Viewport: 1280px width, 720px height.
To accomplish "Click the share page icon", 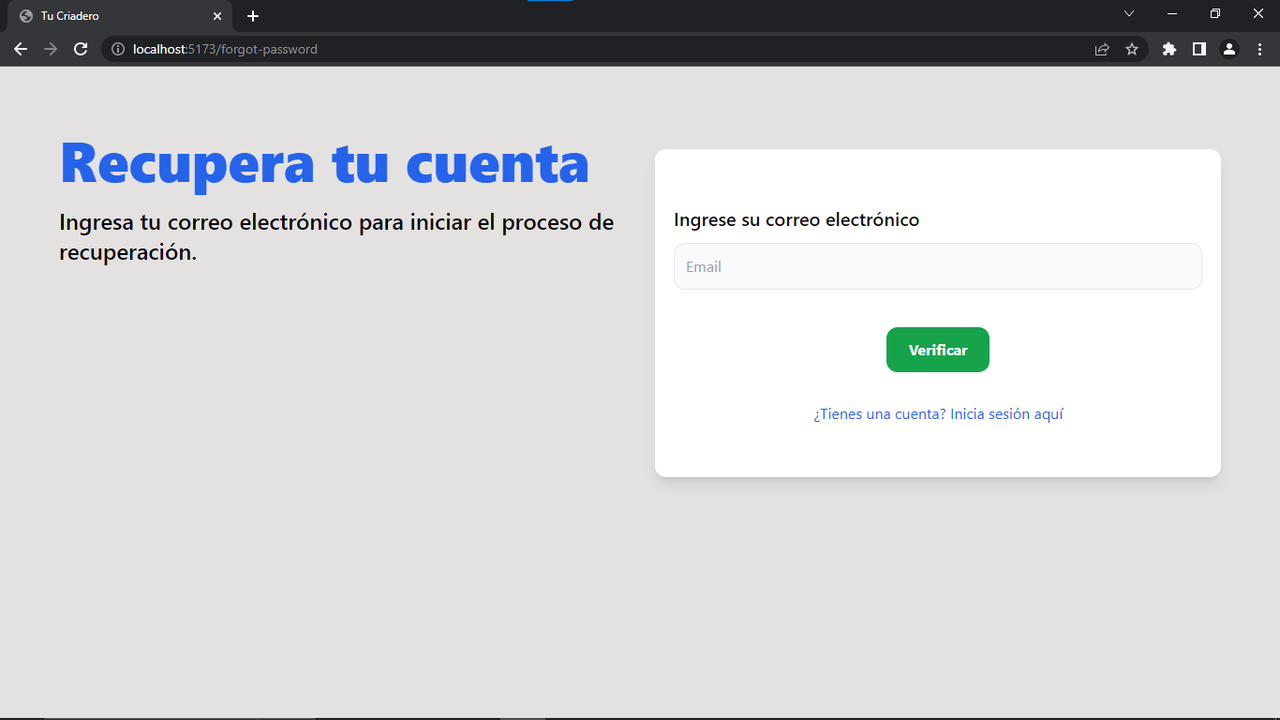I will [1101, 48].
